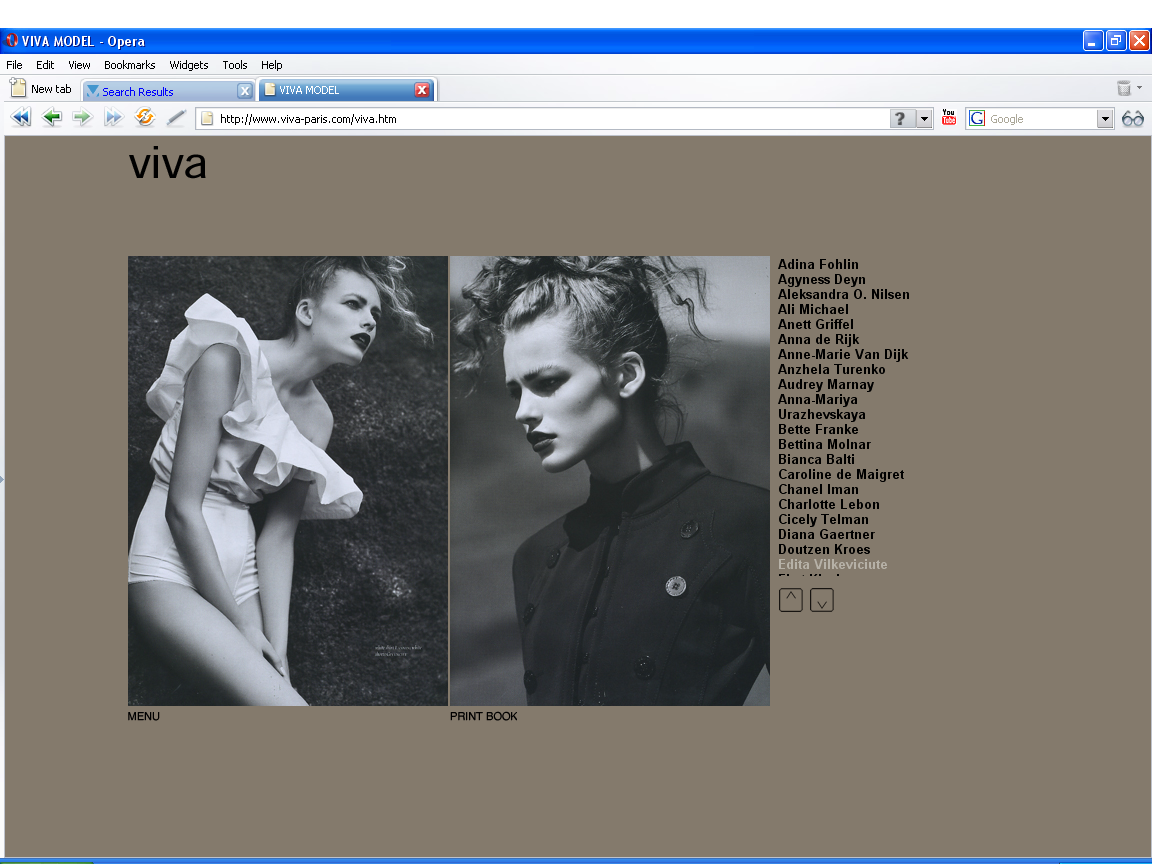Click the Fast Forward navigation icon
1152x864 pixels.
point(113,118)
